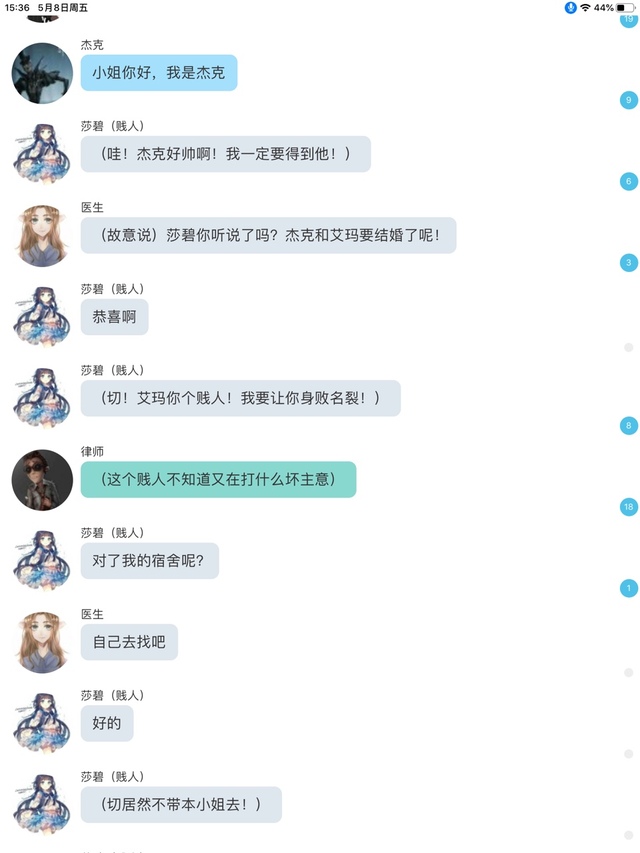The width and height of the screenshot is (640, 853).
Task: Select the 小姐你好，我是杰克 blue bubble
Action: point(159,72)
